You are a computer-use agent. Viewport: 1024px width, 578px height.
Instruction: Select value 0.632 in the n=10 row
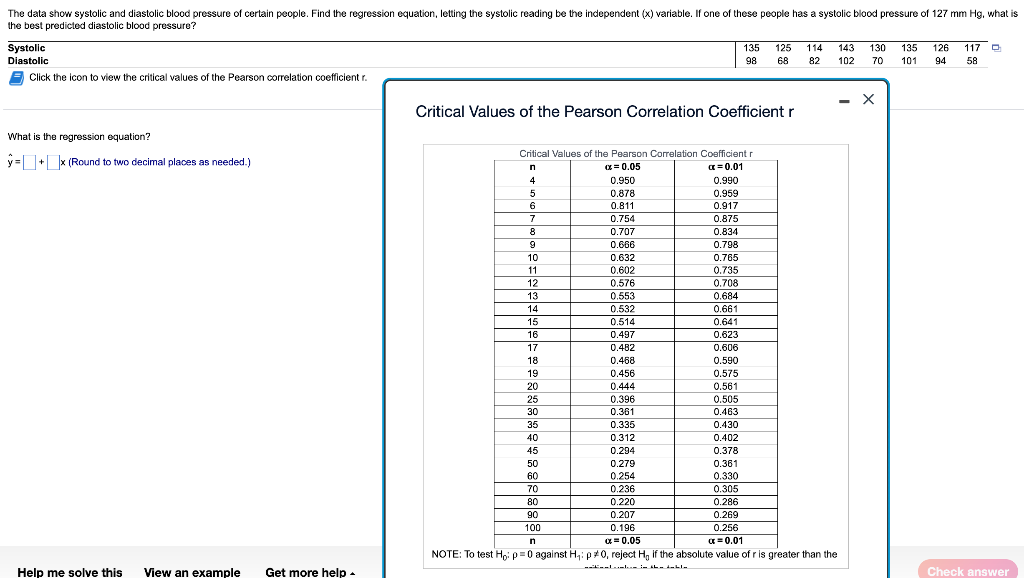[622, 257]
